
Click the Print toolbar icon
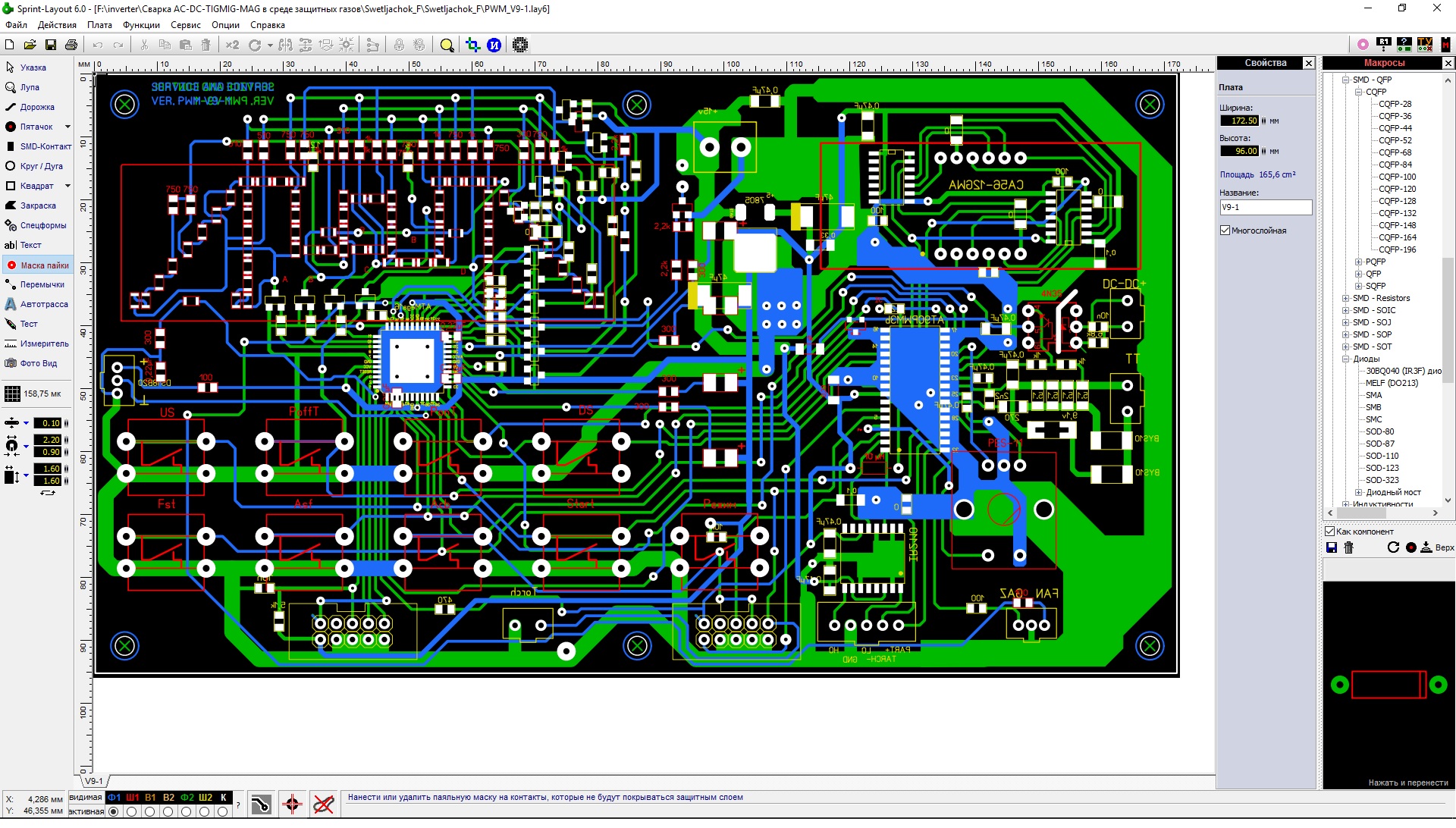click(71, 45)
